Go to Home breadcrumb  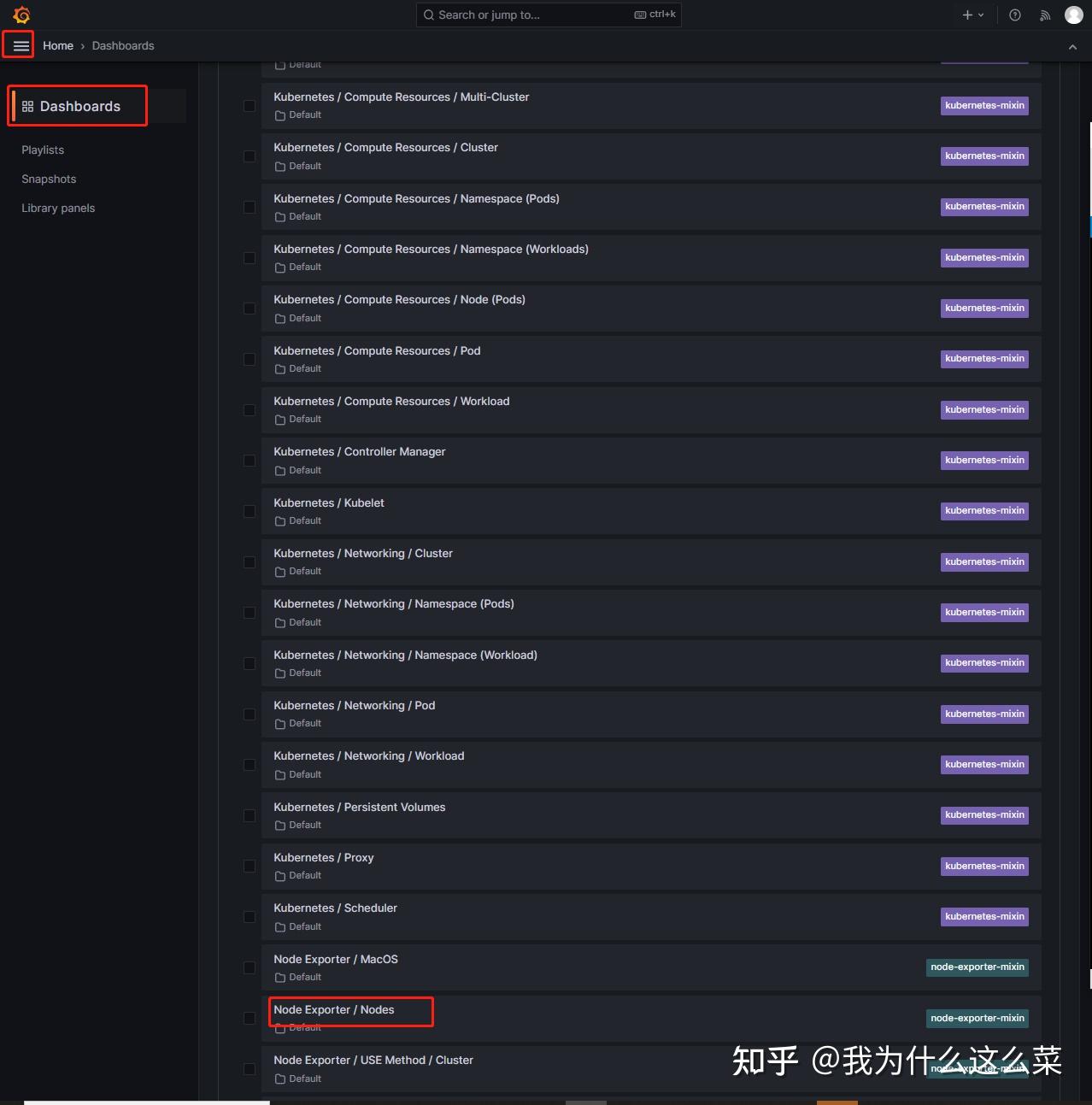tap(58, 46)
